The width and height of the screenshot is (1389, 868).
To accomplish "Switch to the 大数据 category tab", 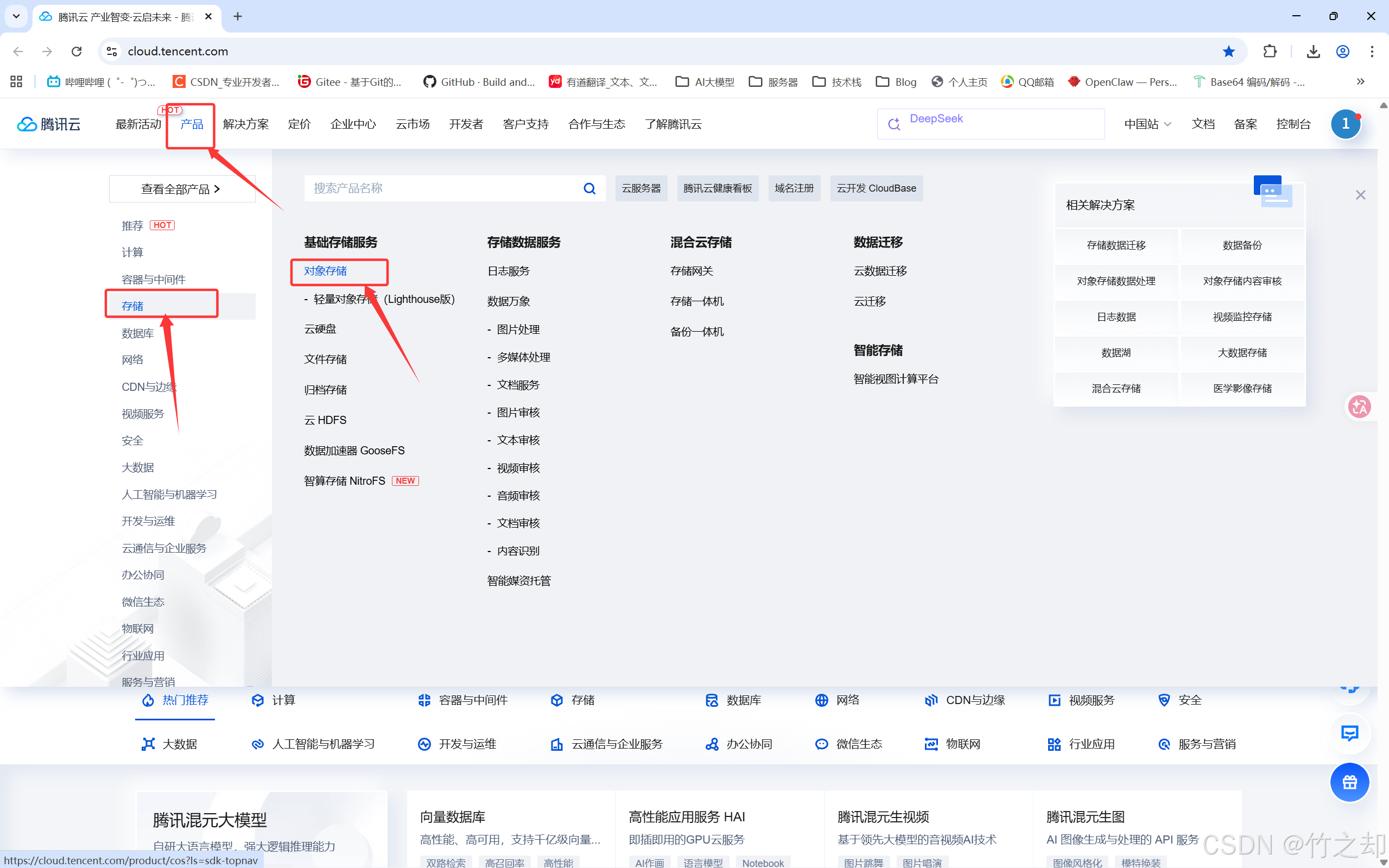I will click(x=169, y=744).
